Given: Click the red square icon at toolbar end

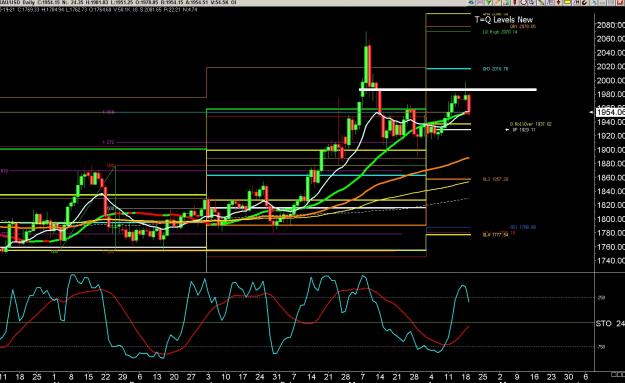Looking at the screenshot, I should pyautogui.click(x=620, y=2).
